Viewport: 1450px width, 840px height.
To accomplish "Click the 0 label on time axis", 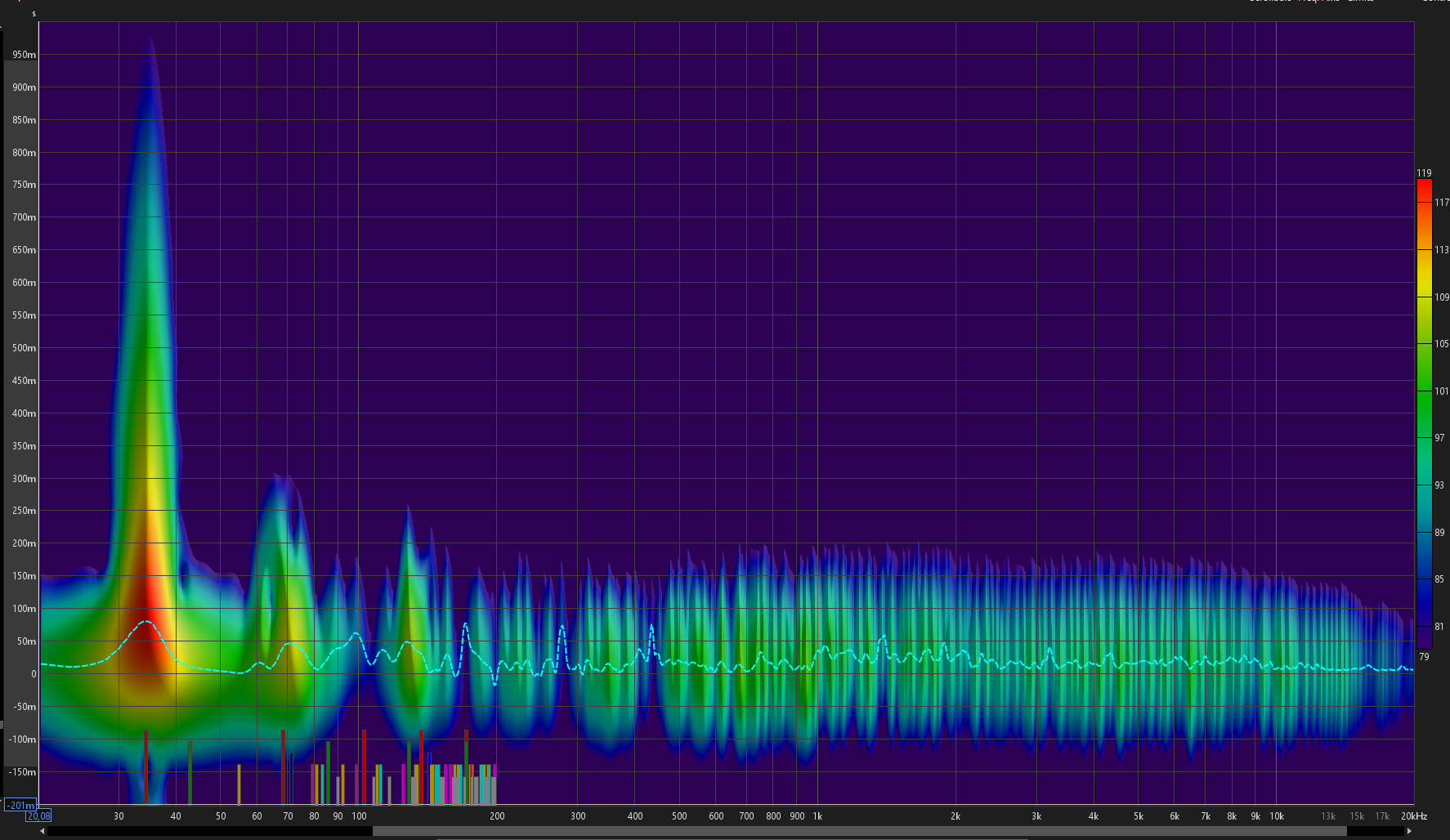I will click(x=34, y=674).
